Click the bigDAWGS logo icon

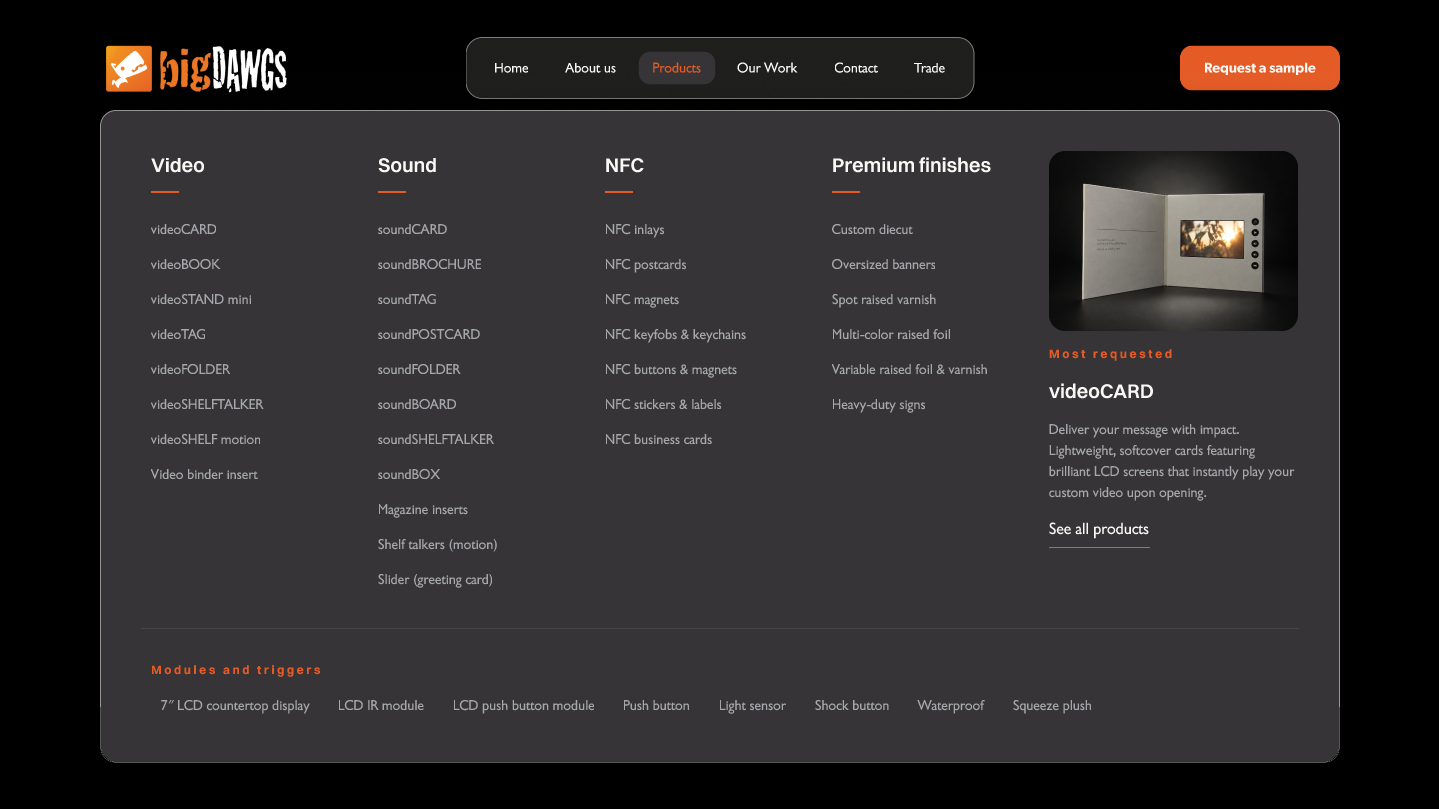pyautogui.click(x=129, y=69)
